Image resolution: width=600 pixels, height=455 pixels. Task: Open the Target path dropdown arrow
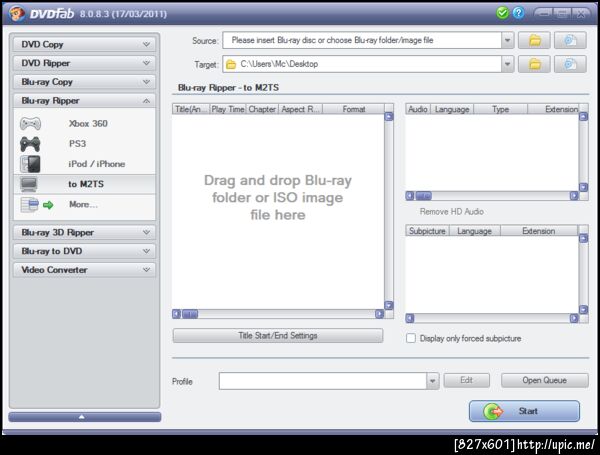coord(507,64)
